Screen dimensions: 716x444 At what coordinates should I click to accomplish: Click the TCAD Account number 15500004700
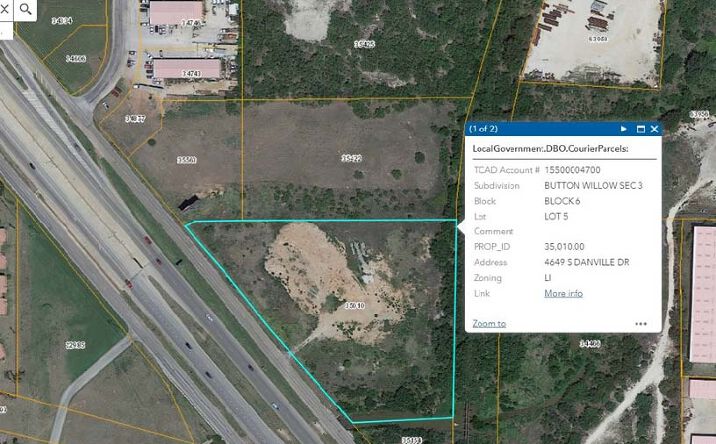578,170
